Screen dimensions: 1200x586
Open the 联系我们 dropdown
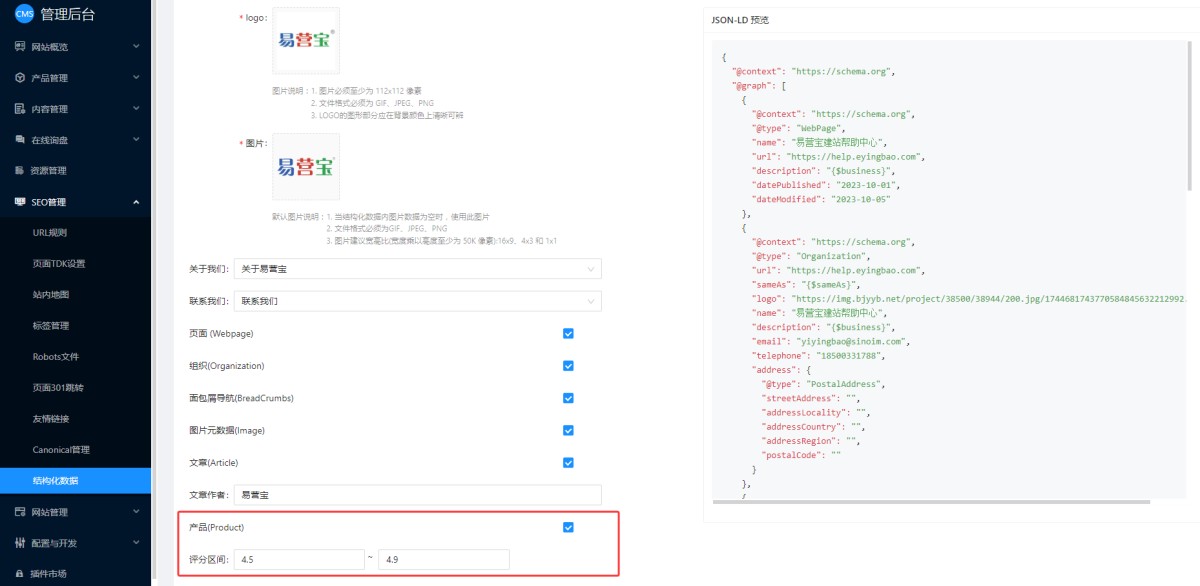coord(417,301)
